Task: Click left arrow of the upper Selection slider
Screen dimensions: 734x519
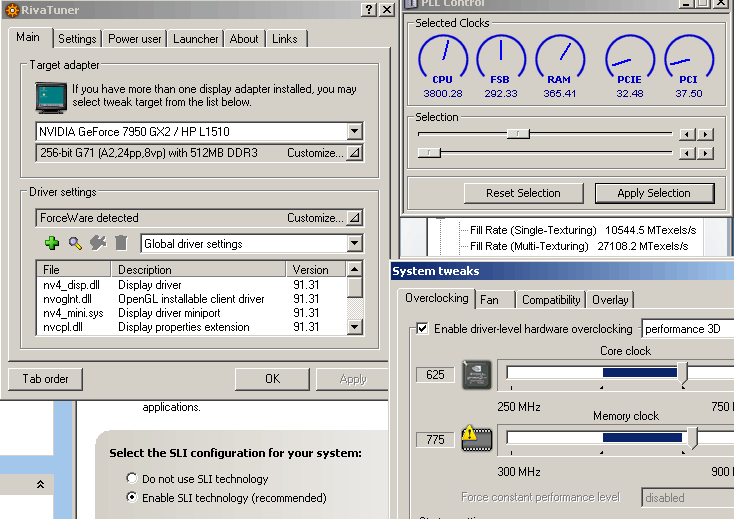Action: click(687, 134)
